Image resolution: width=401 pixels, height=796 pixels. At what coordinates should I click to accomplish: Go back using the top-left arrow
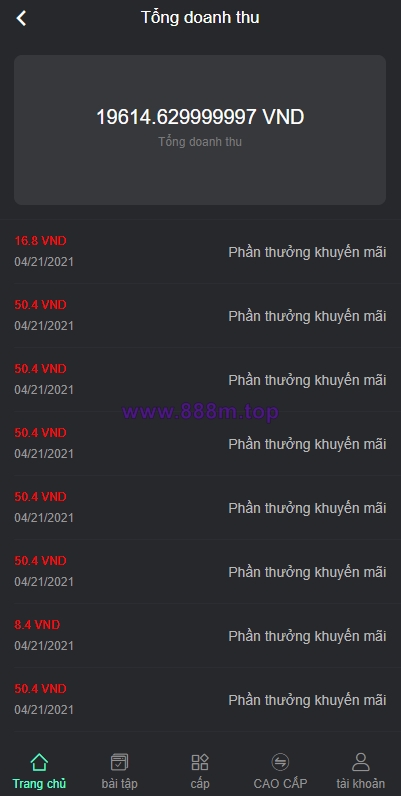[21, 18]
